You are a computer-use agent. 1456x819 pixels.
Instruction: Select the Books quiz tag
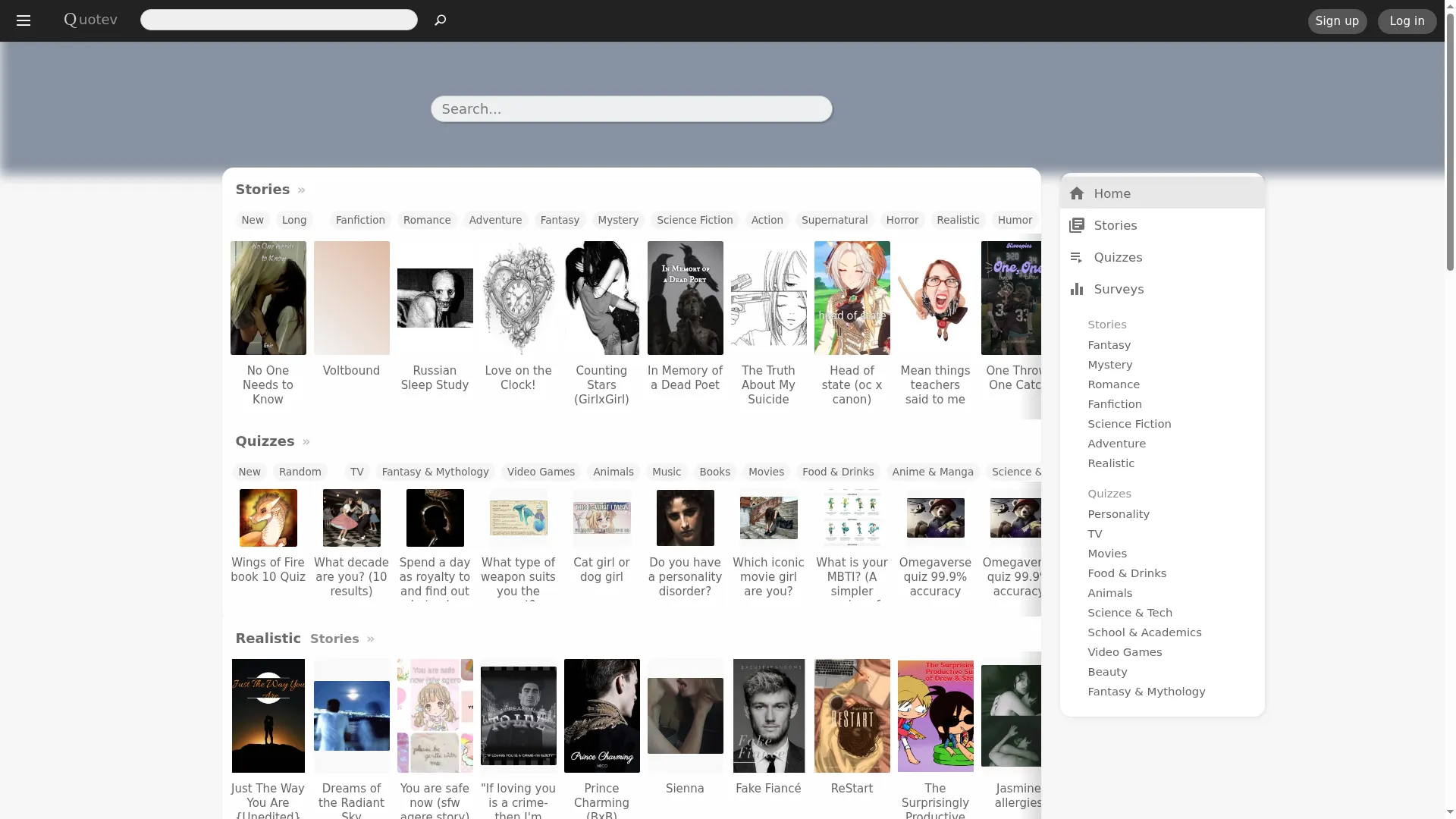click(x=714, y=472)
